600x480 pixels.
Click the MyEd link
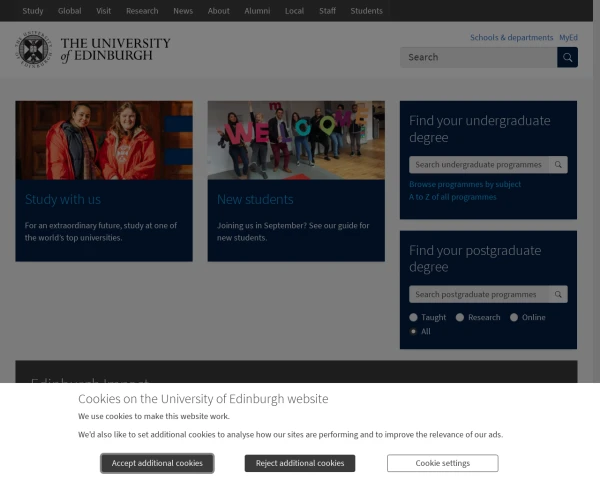568,38
